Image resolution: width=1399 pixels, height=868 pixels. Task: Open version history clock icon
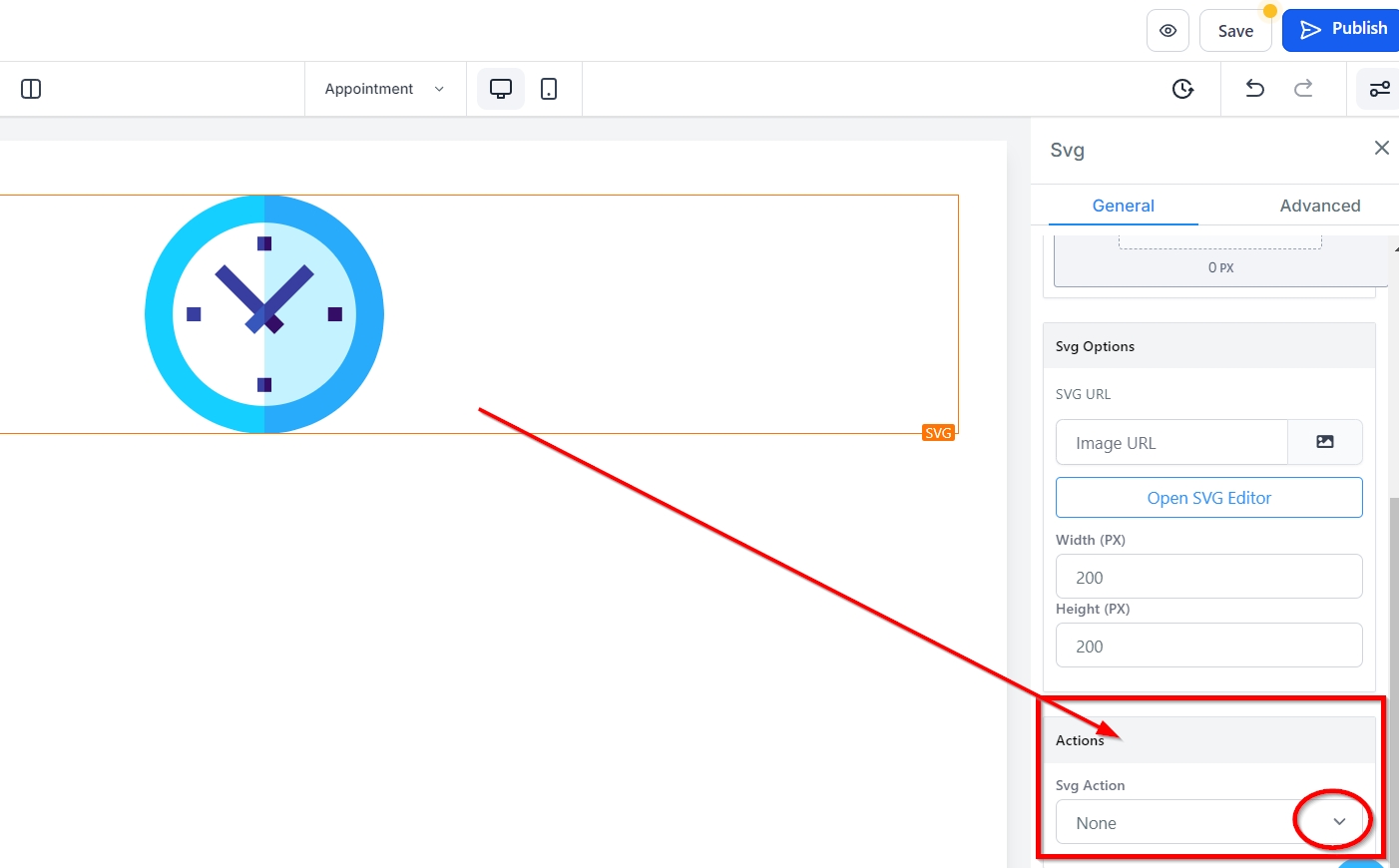[x=1182, y=89]
